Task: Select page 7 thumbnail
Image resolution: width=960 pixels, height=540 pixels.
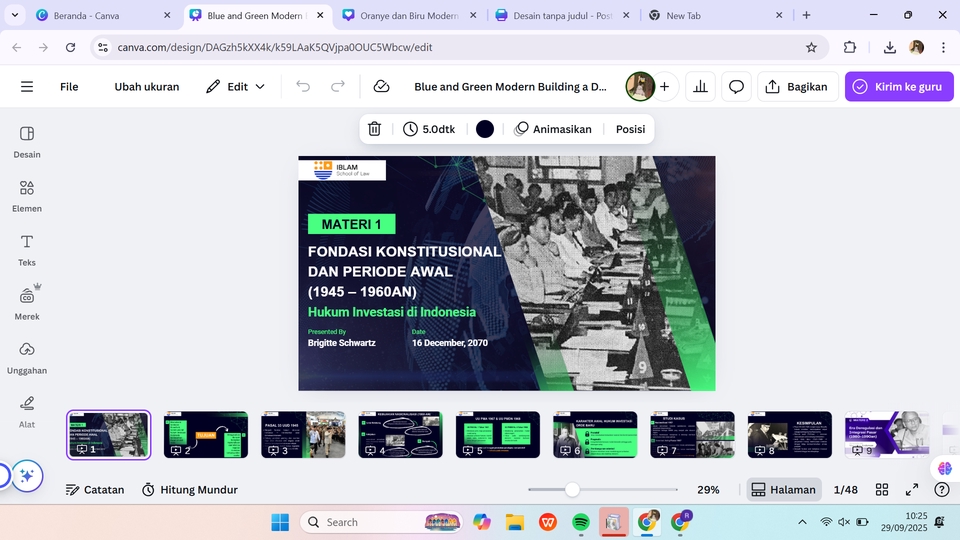Action: [692, 435]
